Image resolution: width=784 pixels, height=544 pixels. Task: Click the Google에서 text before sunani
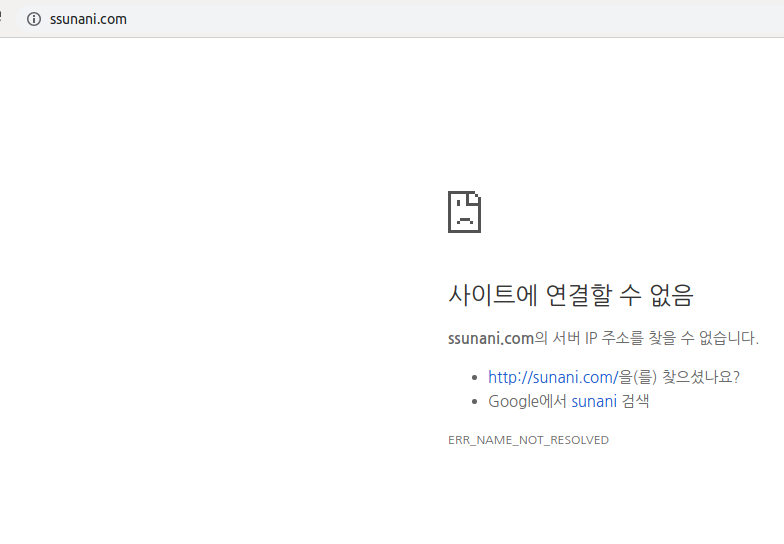[x=527, y=402]
